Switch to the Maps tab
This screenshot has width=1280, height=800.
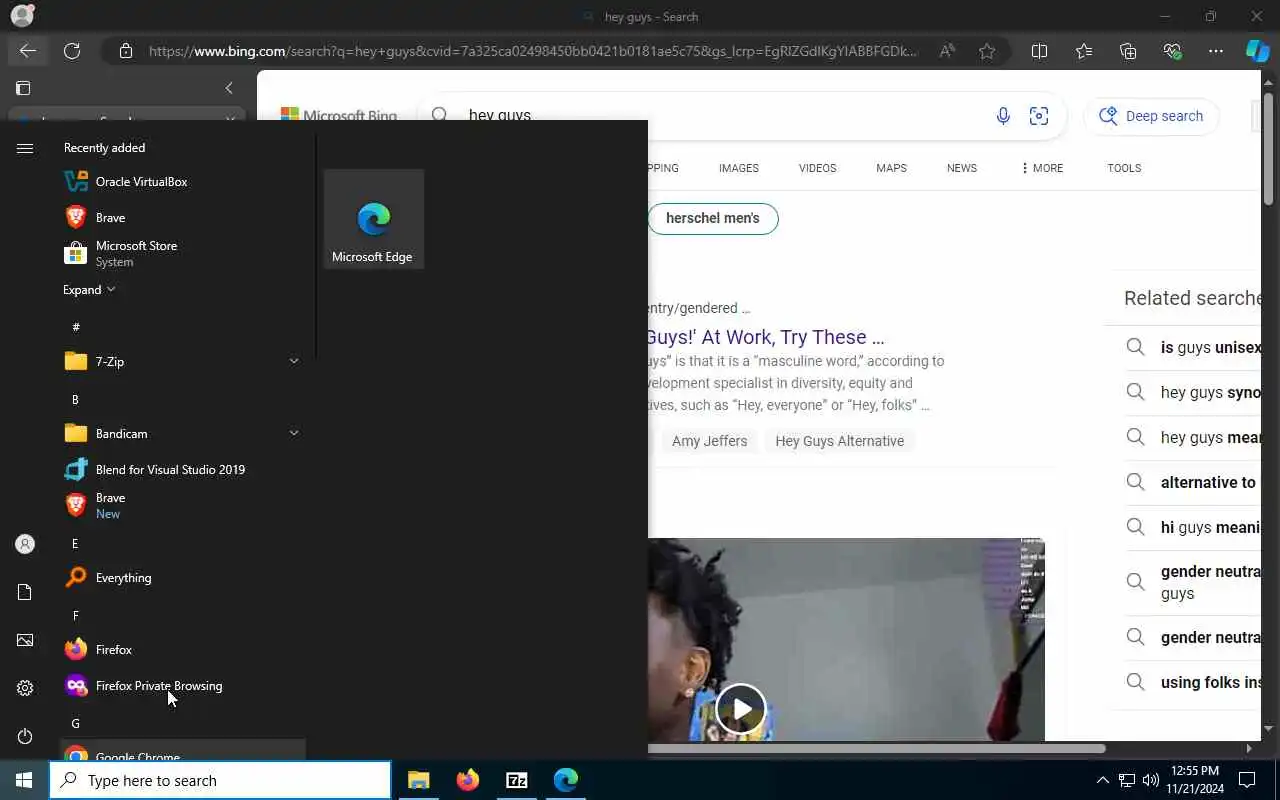891,168
